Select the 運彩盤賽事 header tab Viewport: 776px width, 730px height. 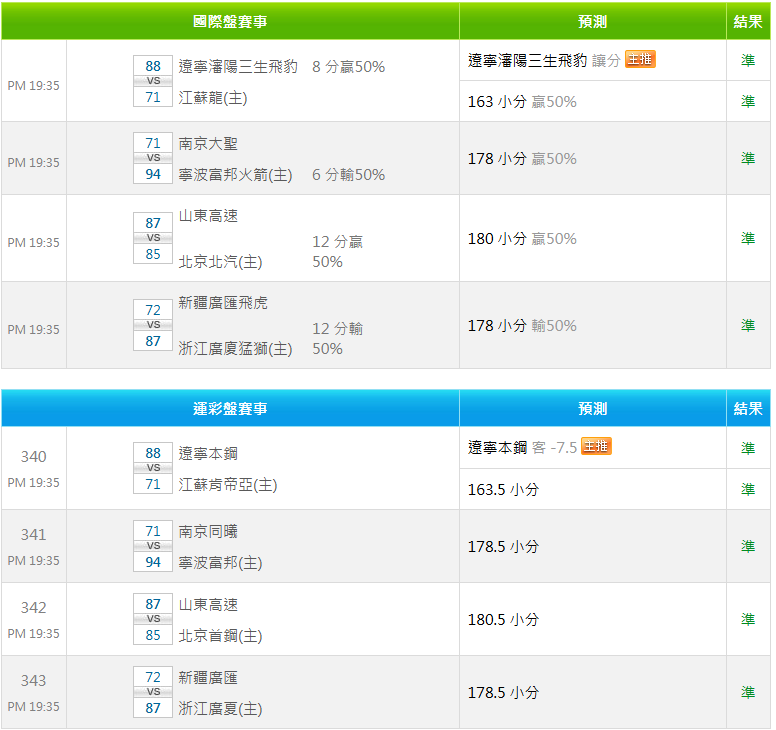(x=230, y=409)
